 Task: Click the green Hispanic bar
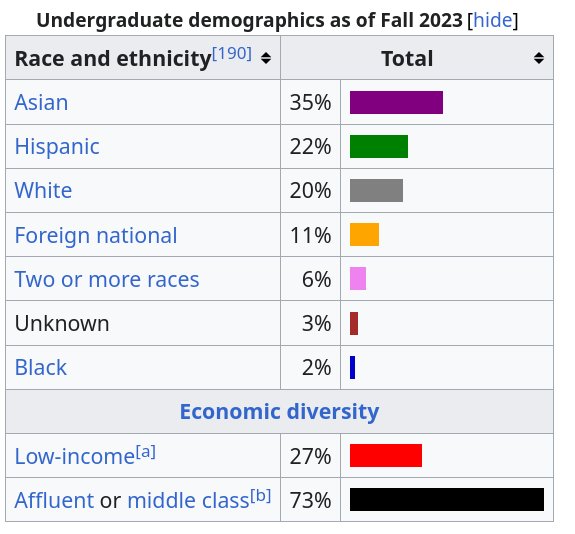(379, 146)
